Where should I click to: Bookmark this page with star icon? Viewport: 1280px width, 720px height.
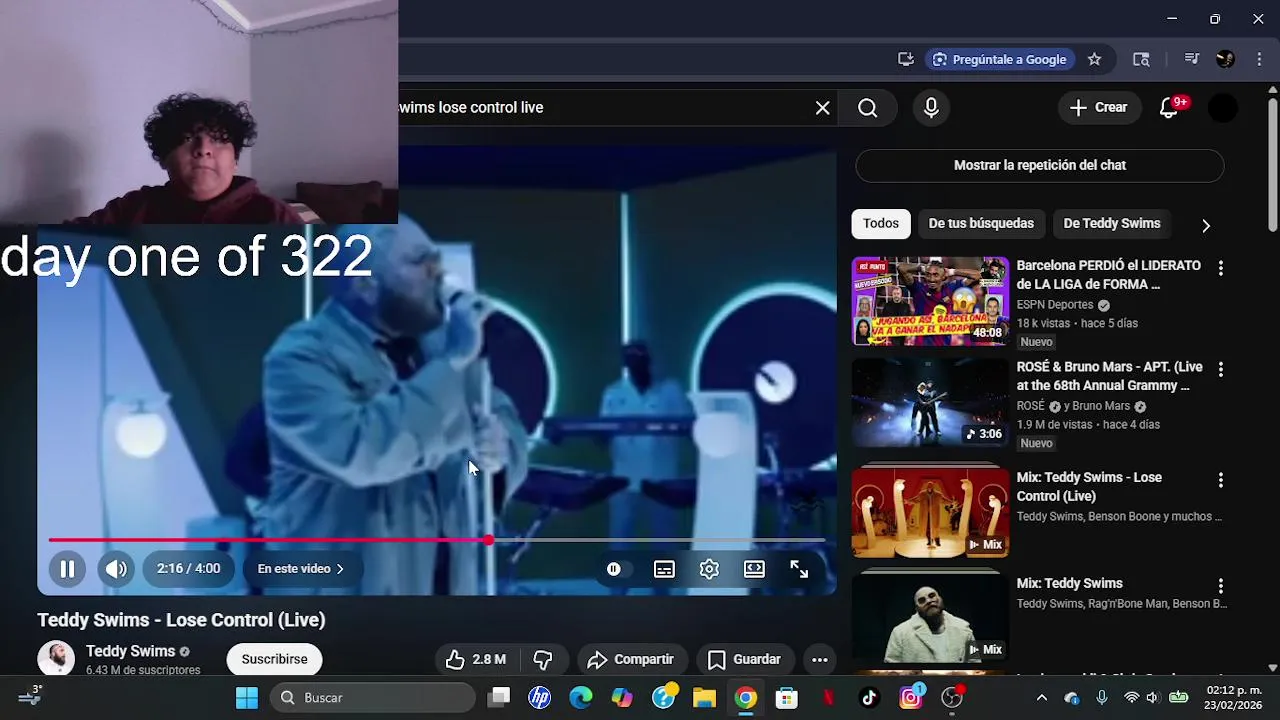[x=1094, y=59]
